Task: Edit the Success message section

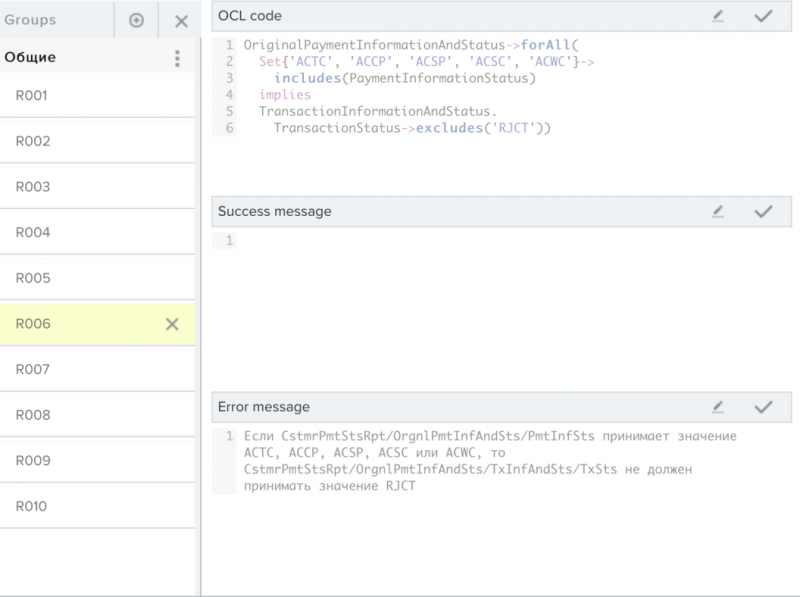Action: point(718,212)
